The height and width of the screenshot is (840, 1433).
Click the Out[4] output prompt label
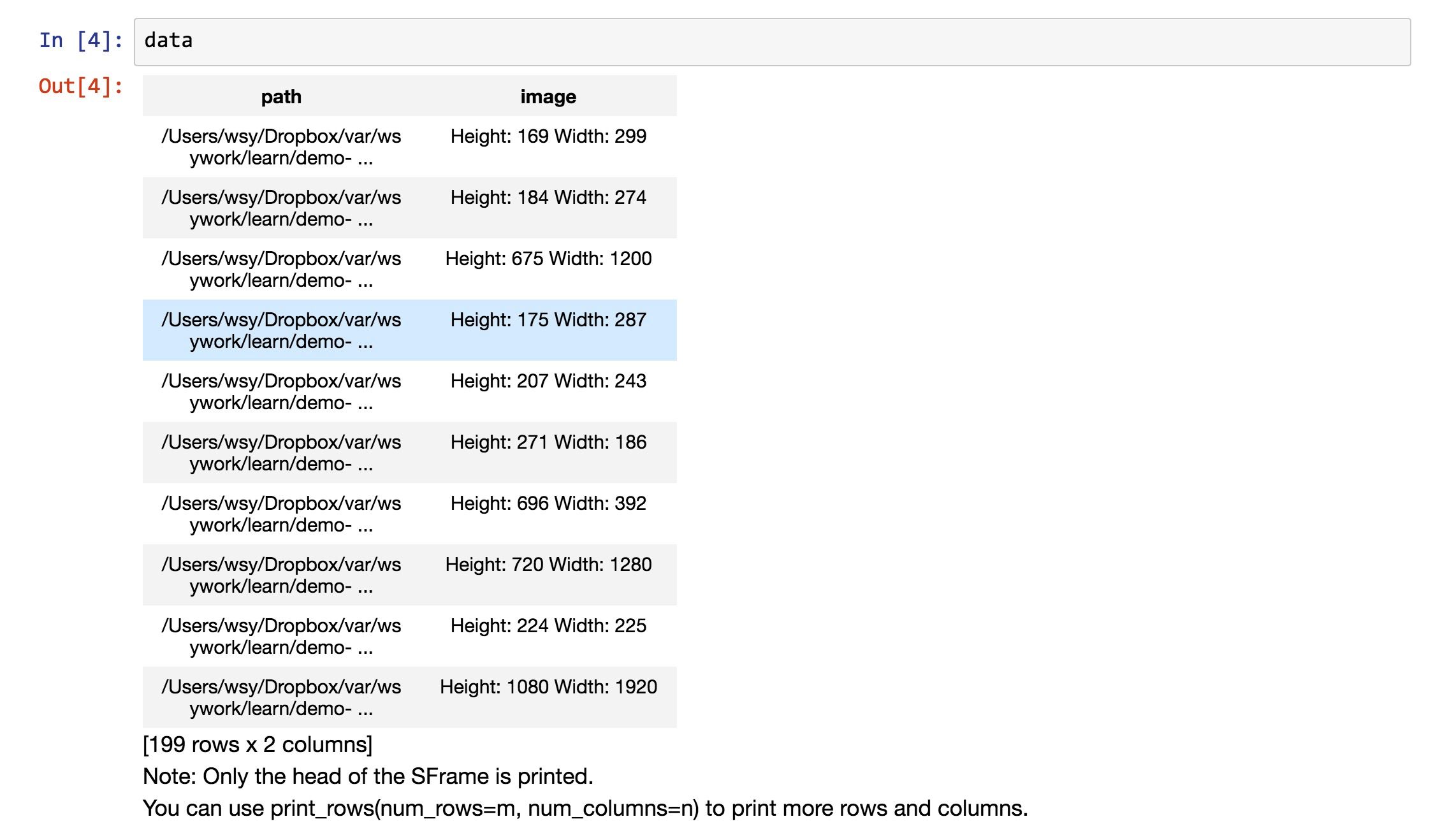[x=81, y=86]
